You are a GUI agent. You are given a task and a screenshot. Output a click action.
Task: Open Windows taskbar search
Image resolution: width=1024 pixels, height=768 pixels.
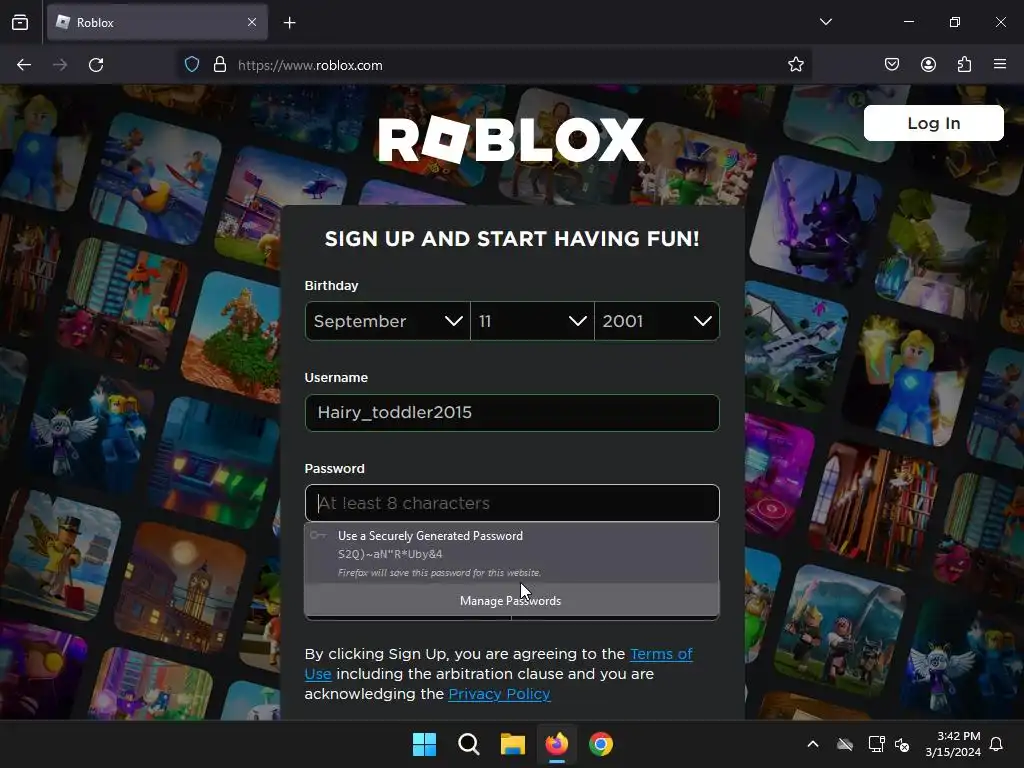[468, 744]
